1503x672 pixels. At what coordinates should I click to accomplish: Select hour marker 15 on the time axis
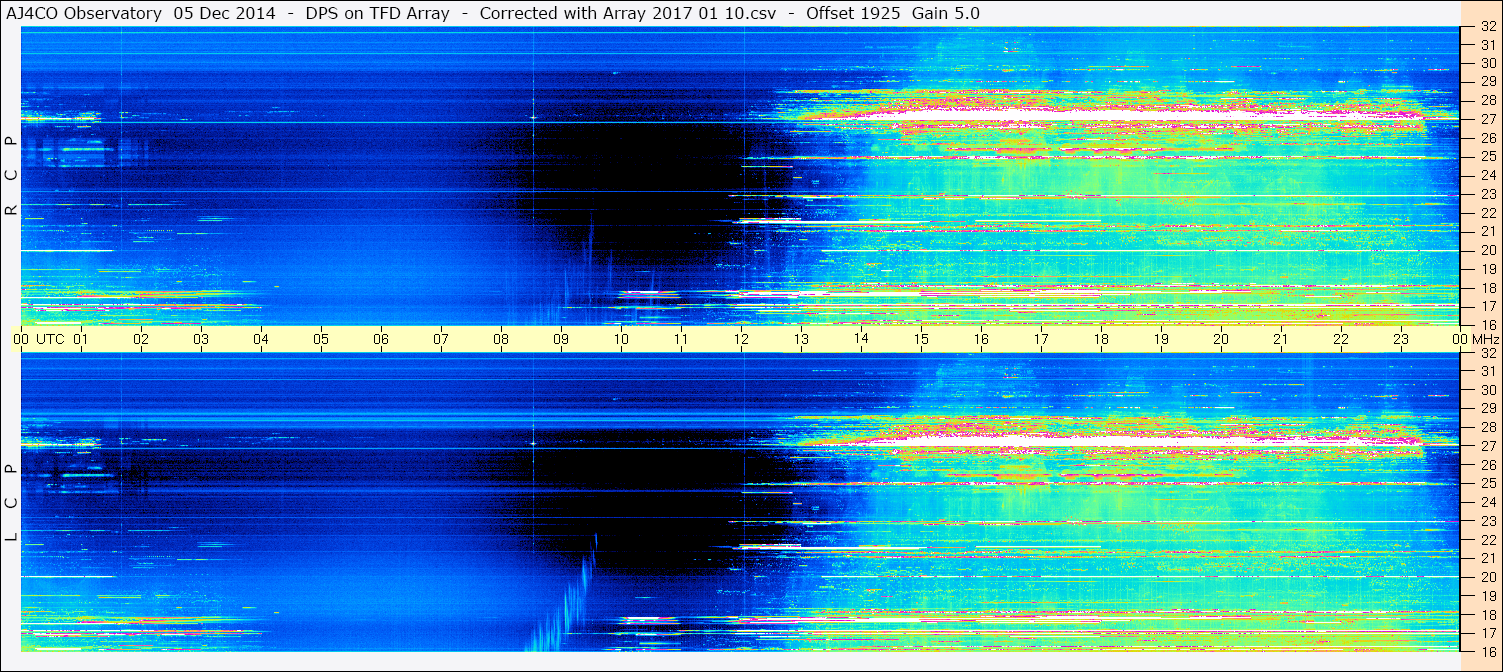point(921,339)
